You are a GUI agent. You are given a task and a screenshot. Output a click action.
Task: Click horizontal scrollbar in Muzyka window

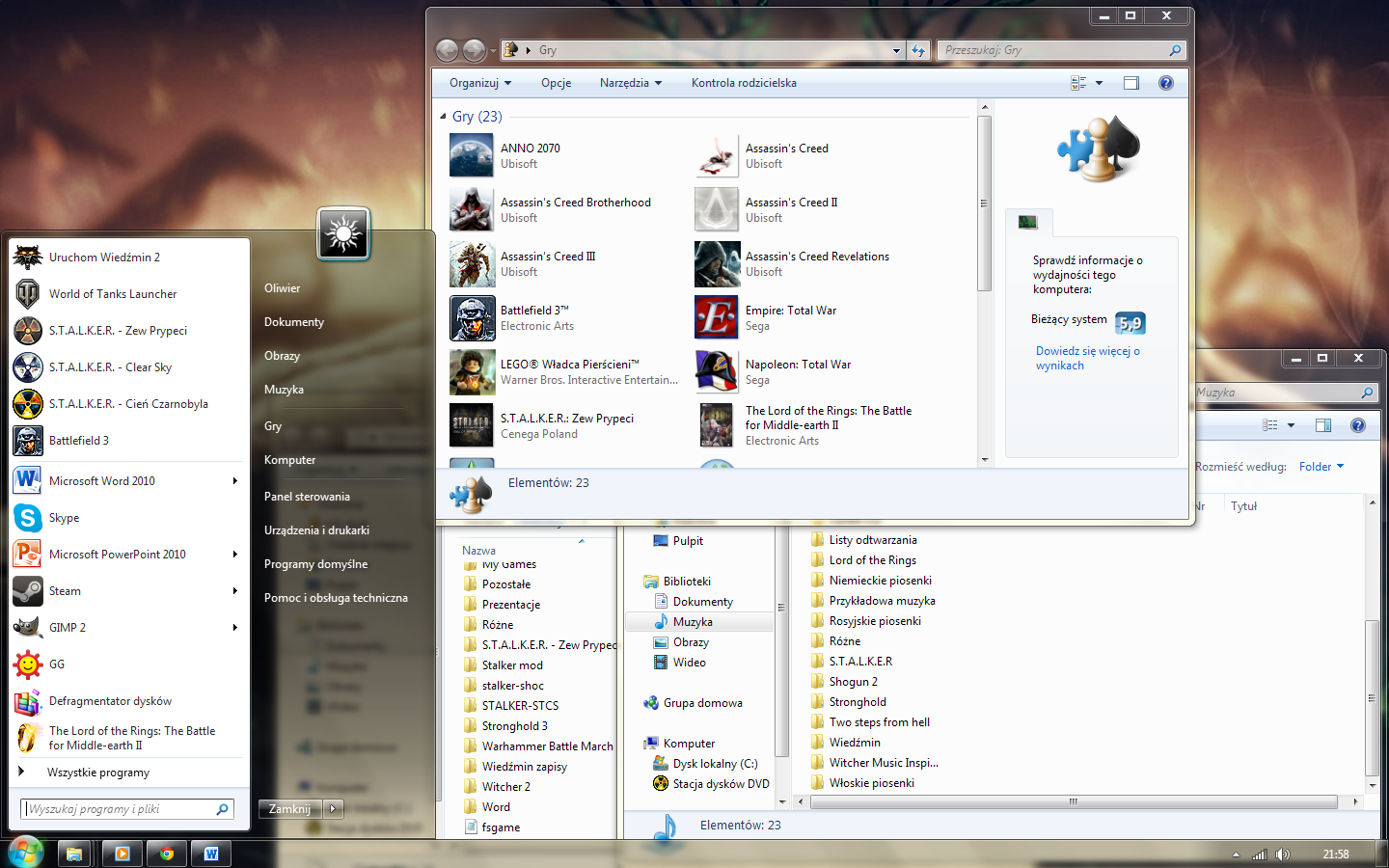(x=1073, y=801)
